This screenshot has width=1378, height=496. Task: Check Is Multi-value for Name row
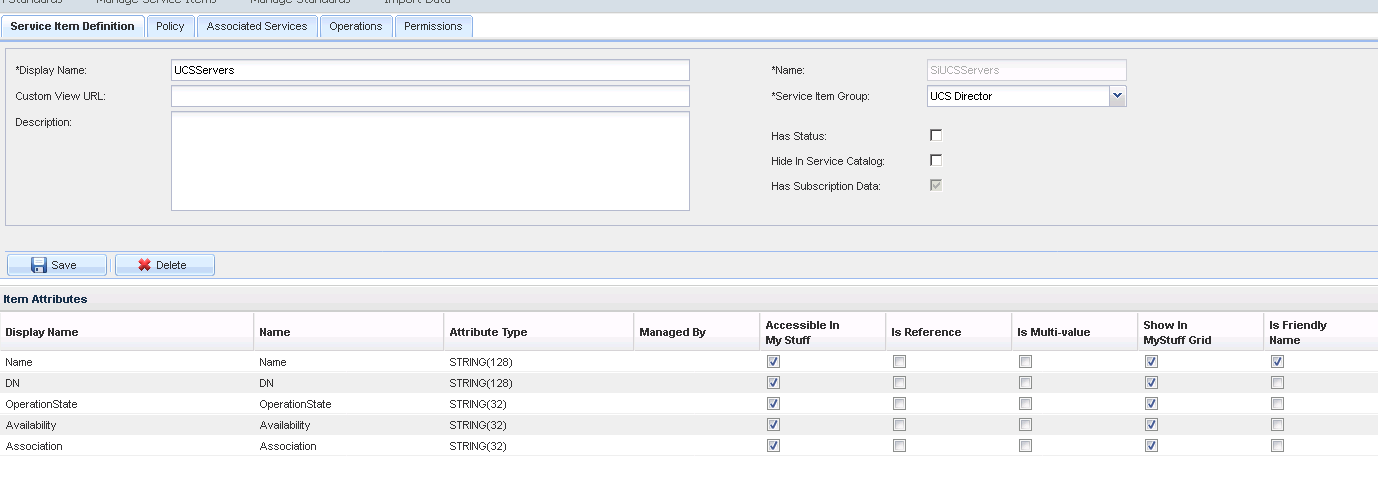[1025, 362]
